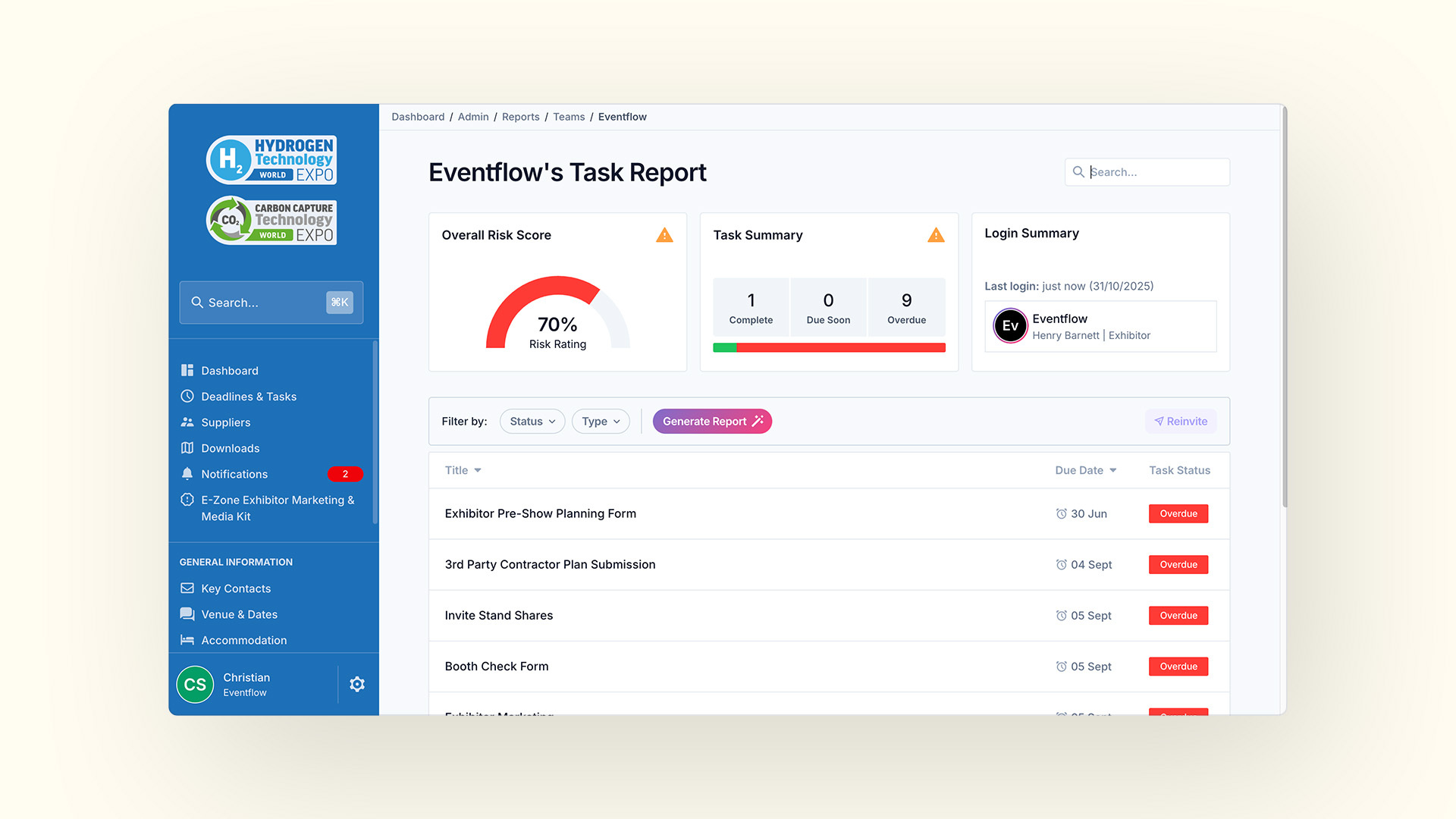Sort the table by Due Date
1456x819 pixels.
(1085, 470)
